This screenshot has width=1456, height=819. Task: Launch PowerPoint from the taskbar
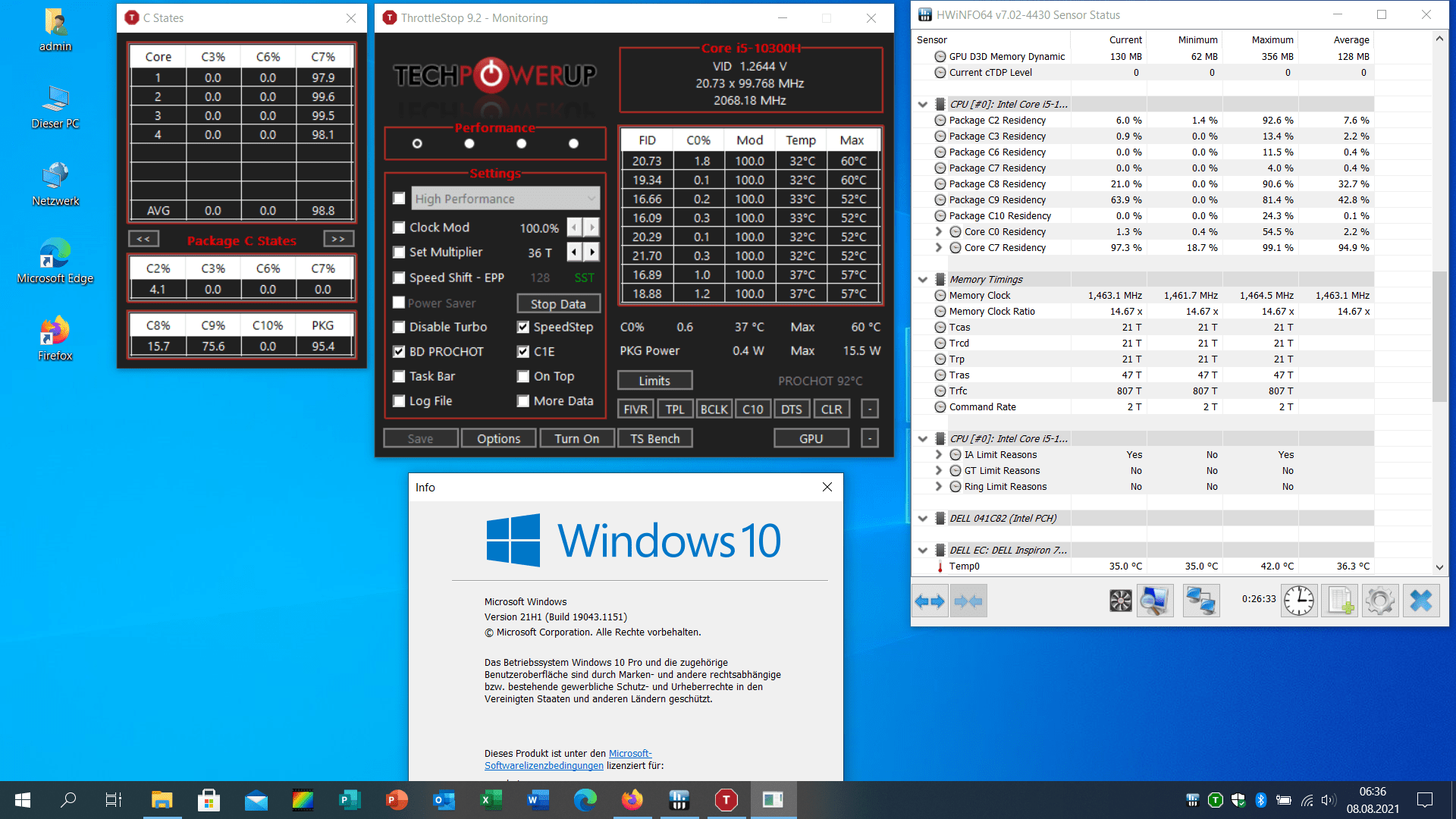coord(397,800)
